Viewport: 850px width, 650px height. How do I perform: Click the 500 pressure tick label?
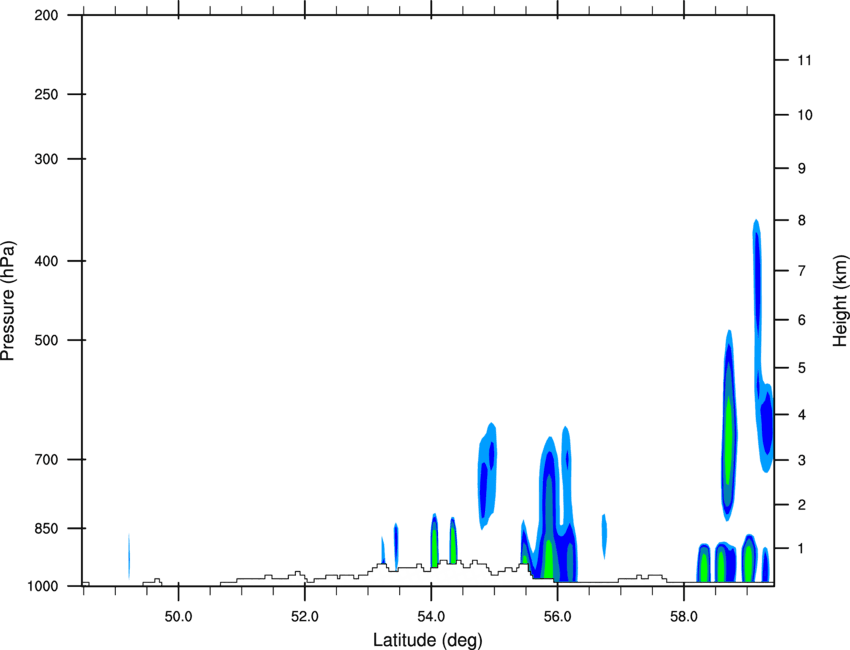[46, 340]
